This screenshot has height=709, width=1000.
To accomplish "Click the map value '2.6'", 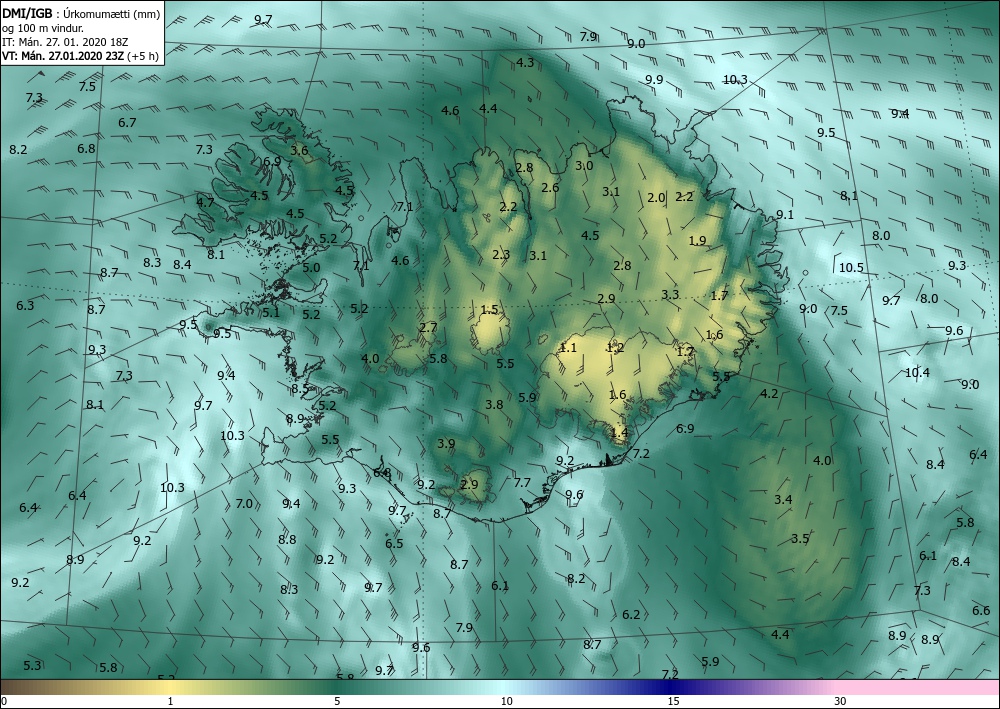I will 550,187.
